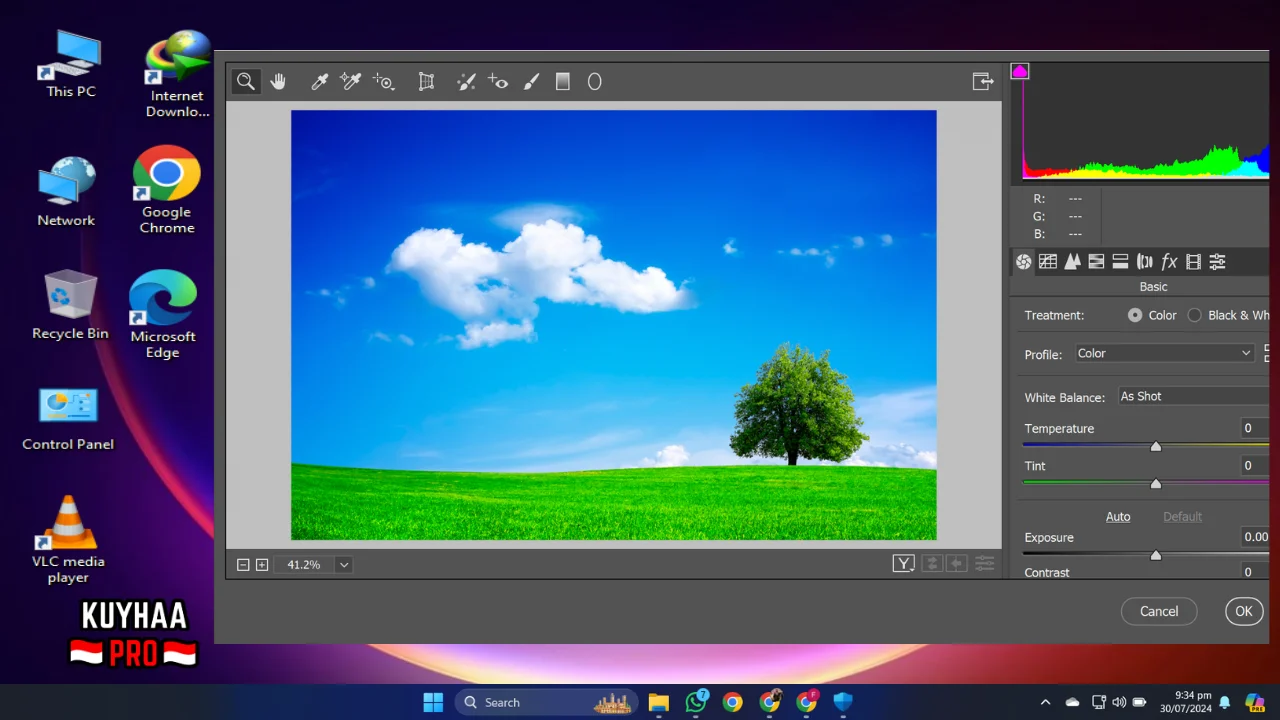Open the Calibration tab
Screen dimensions: 1280x720
[1193, 262]
